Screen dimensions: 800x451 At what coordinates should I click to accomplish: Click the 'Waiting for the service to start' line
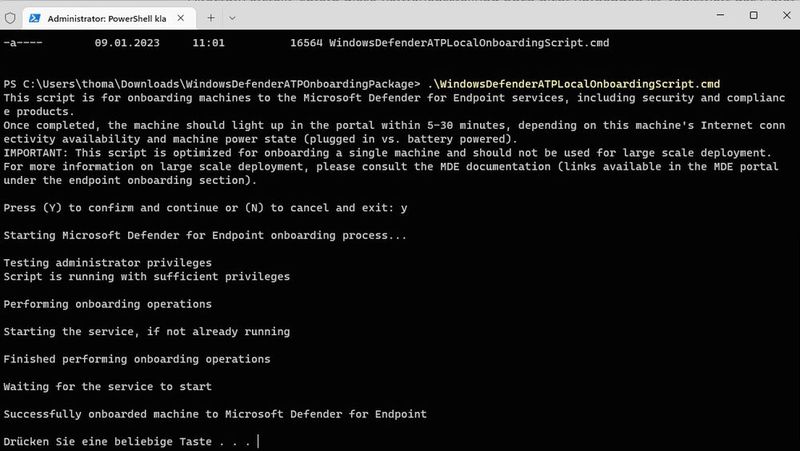(x=108, y=386)
